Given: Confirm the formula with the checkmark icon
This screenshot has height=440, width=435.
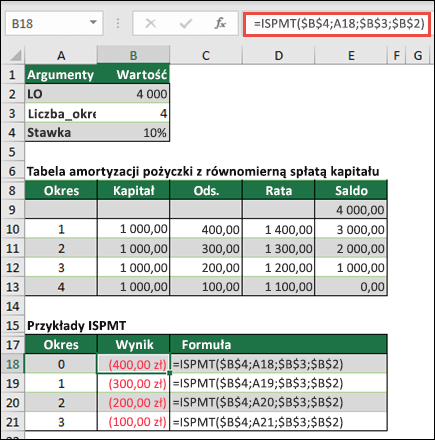Looking at the screenshot, I should tap(185, 23).
